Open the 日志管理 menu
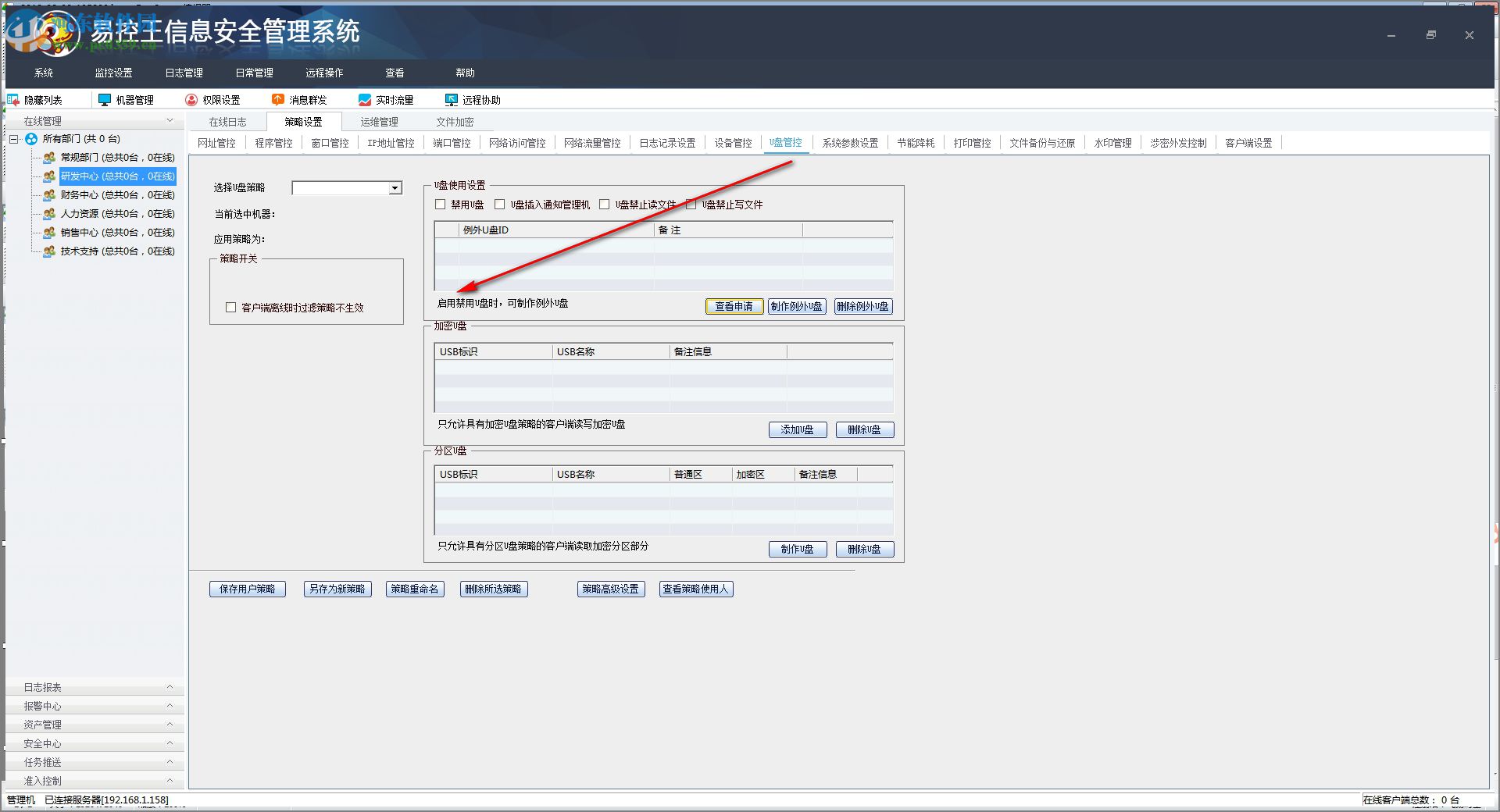Screen dimensions: 1500x812 pos(184,73)
